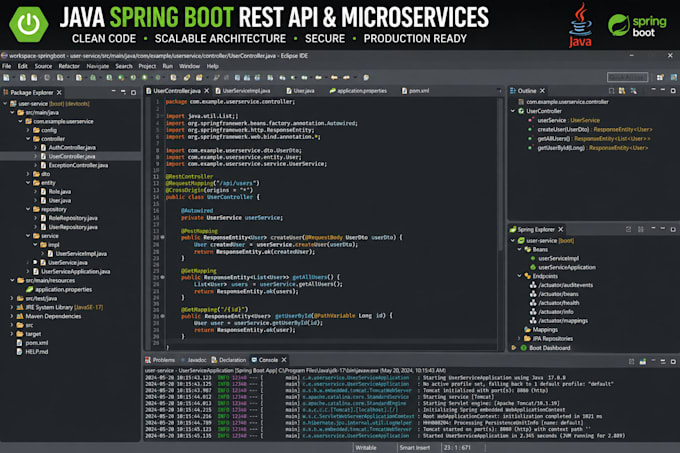Screen dimensions: 680x453
Task: Click the yellow Back navigation arrow in the toolbar
Action: [334, 78]
